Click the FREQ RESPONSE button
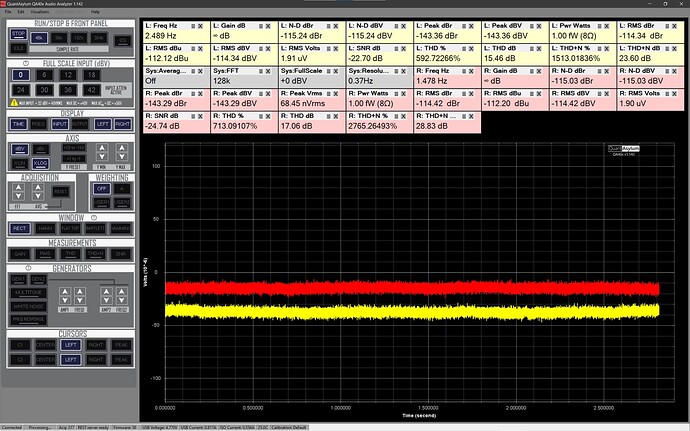This screenshot has width=690, height=431. [29, 319]
